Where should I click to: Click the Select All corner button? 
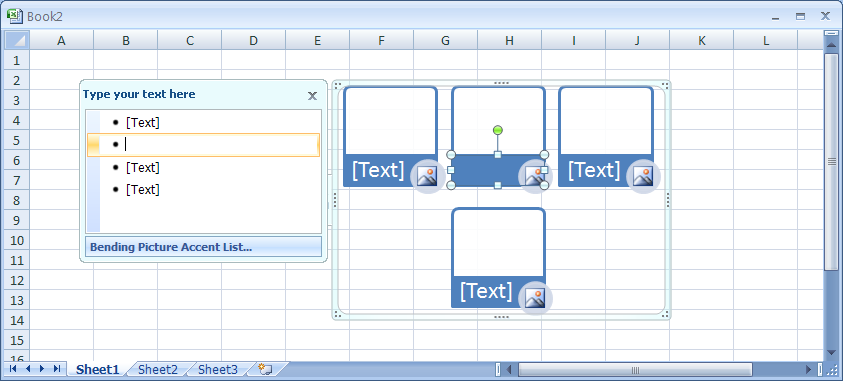(17, 40)
